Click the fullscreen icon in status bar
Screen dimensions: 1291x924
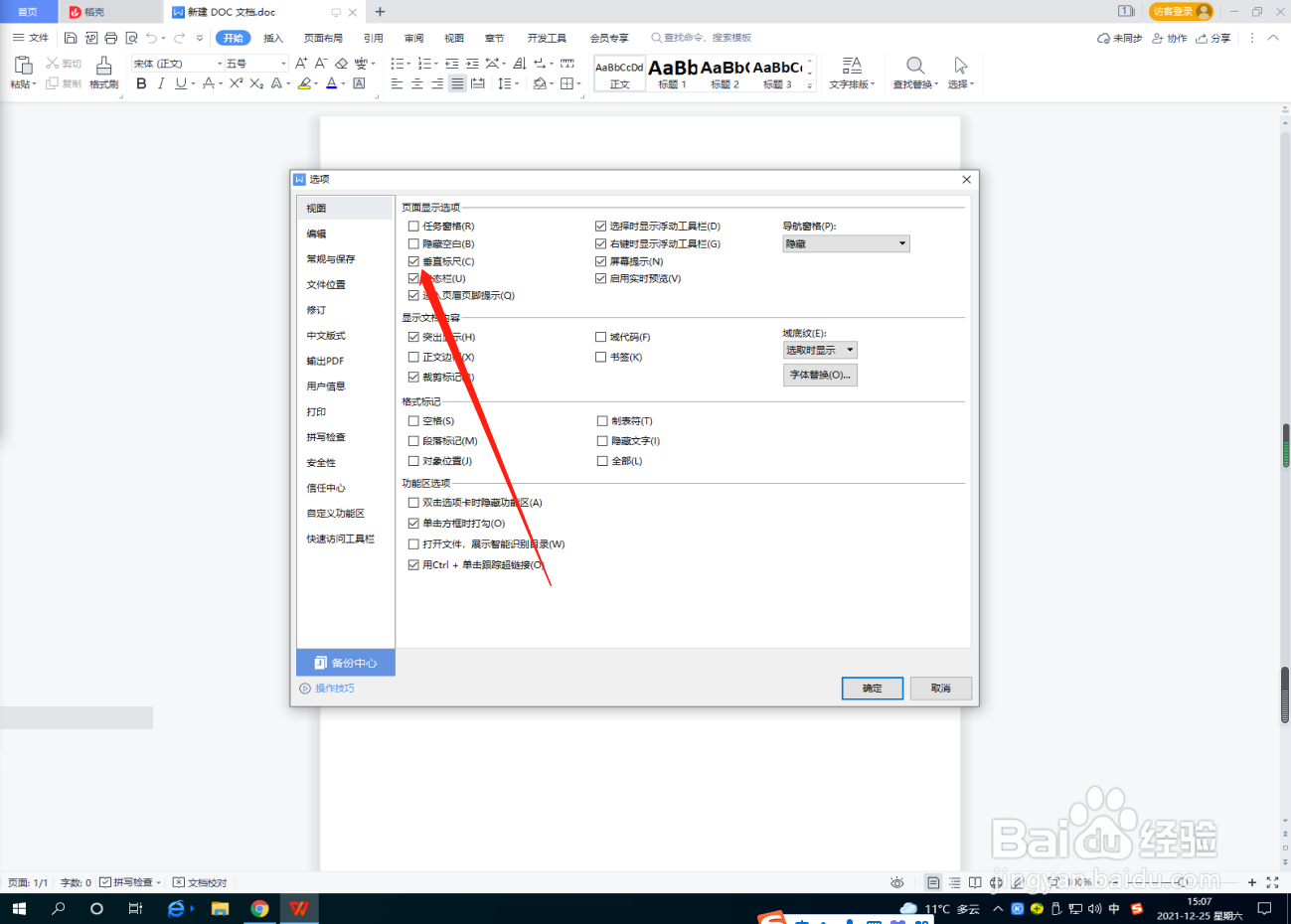(1272, 882)
